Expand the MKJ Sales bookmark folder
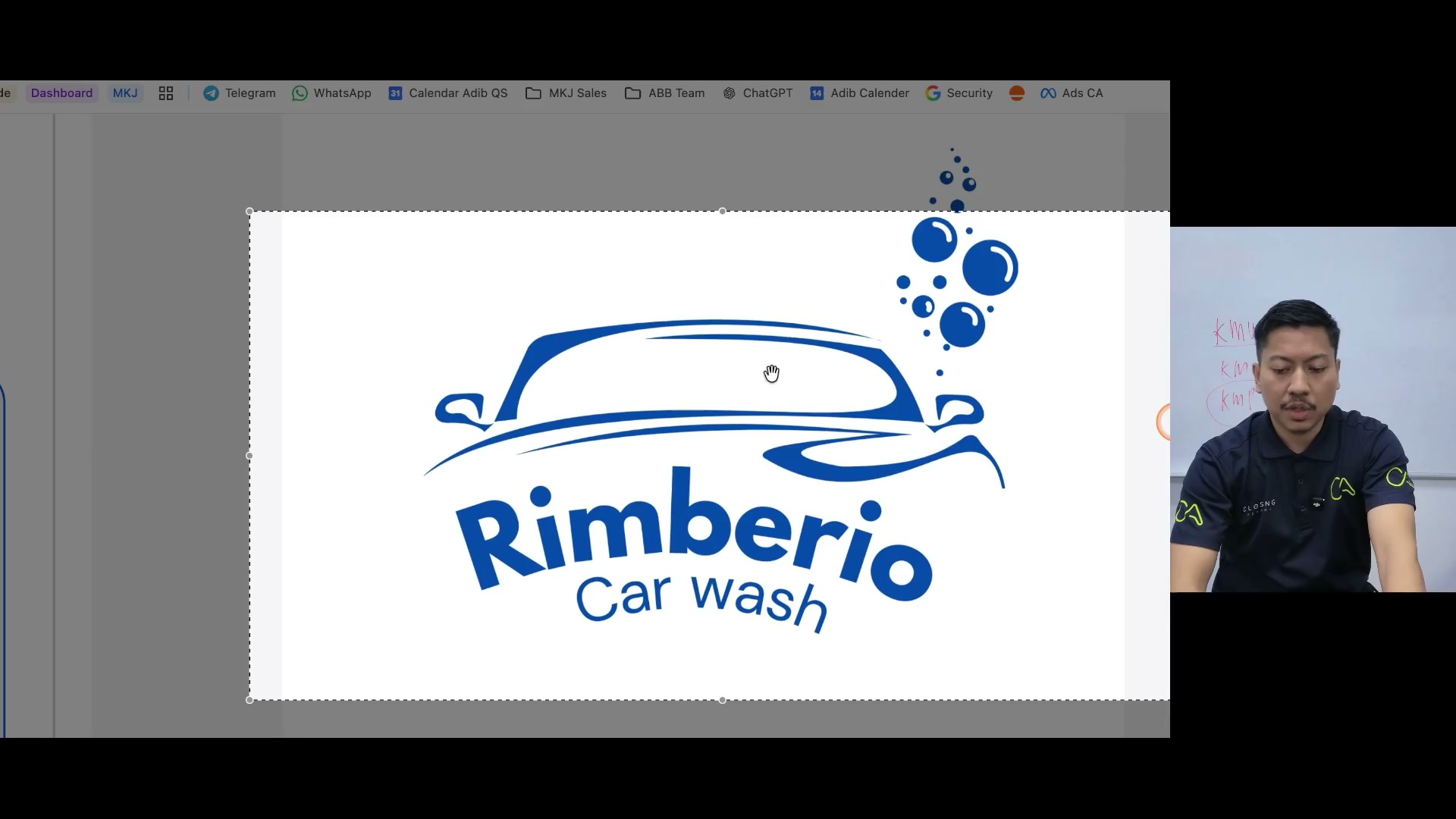Image resolution: width=1456 pixels, height=819 pixels. [x=566, y=93]
